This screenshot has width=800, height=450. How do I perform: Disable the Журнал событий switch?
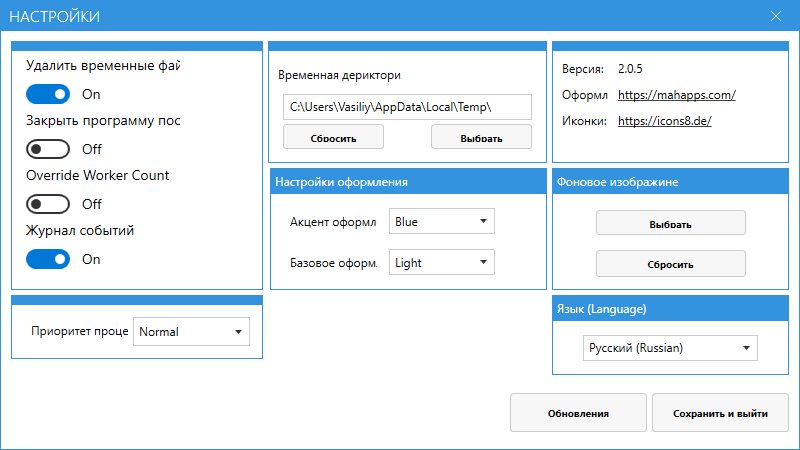48,259
